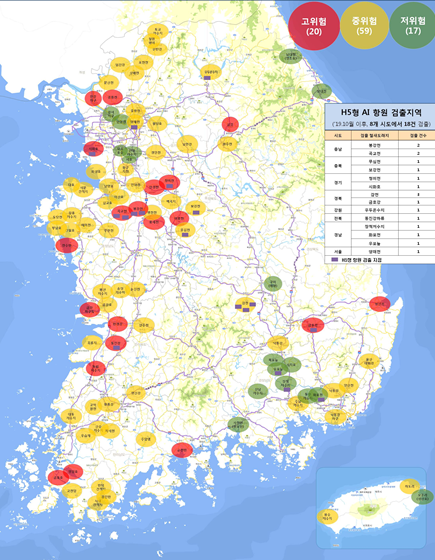This screenshot has height=560, width=435.
Task: Click the red marker on the far east coast
Action: pos(380,304)
